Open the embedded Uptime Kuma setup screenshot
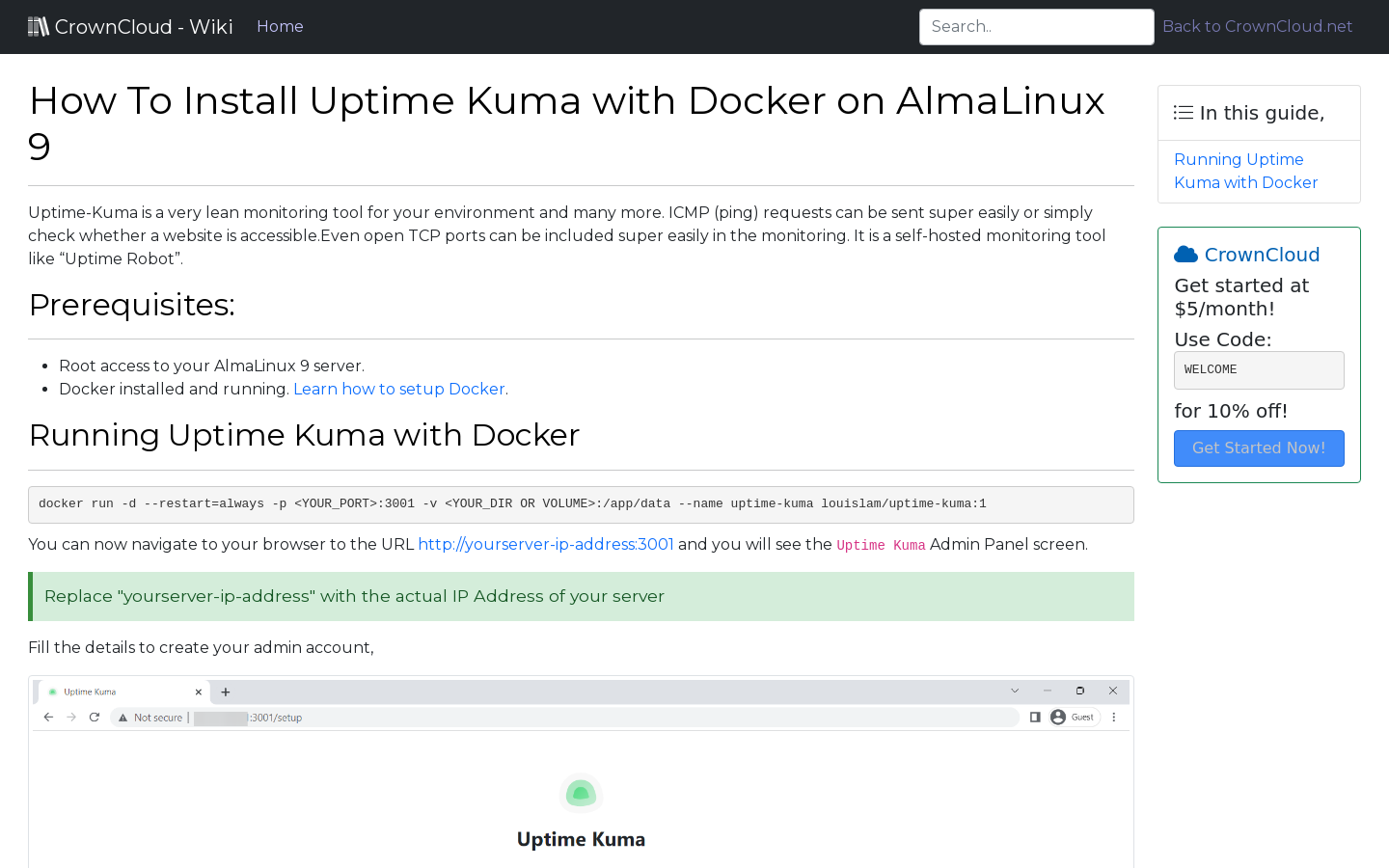The height and width of the screenshot is (868, 1389). pyautogui.click(x=581, y=772)
